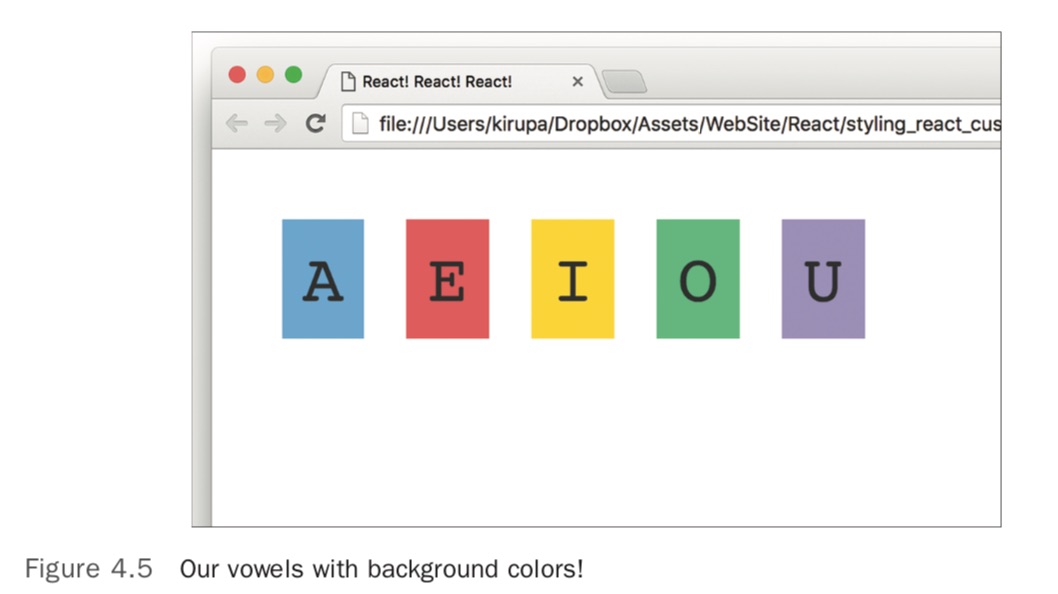Click the yellow I vowel card
Viewport: 1058px width, 594px height.
point(572,279)
